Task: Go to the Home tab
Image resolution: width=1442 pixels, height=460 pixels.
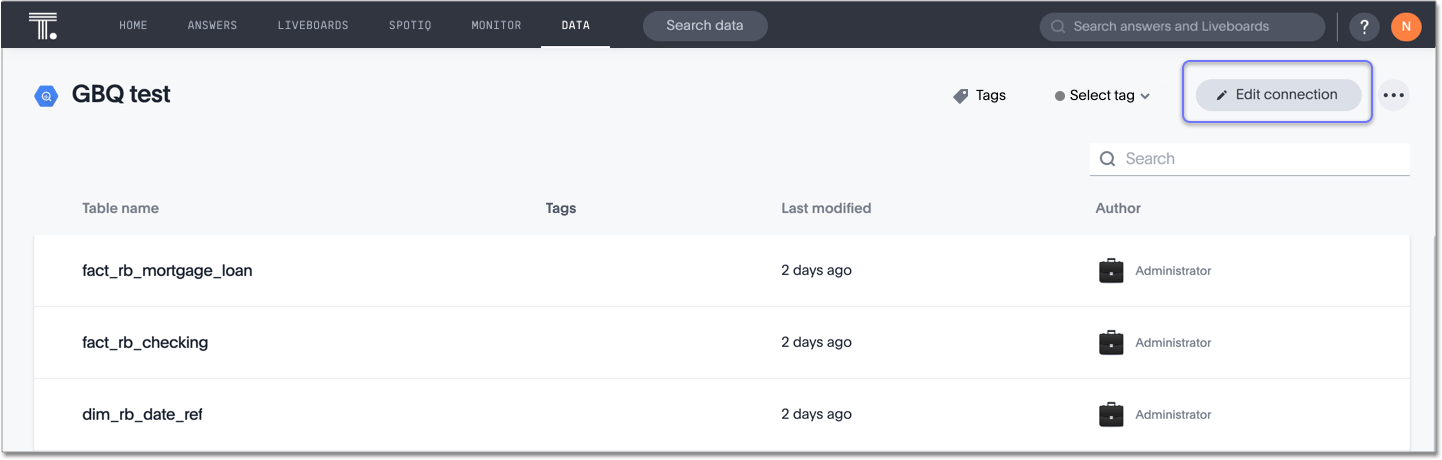Action: tap(133, 26)
